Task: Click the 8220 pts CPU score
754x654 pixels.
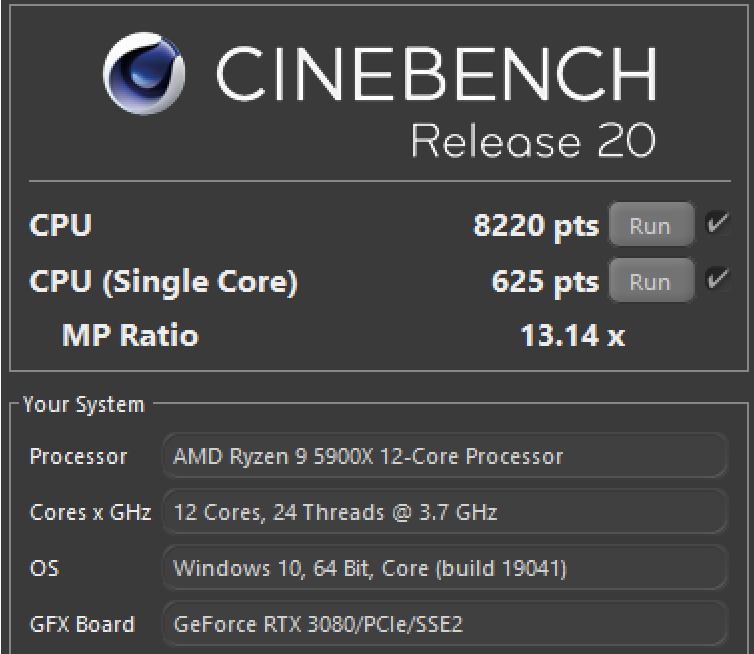Action: [536, 226]
